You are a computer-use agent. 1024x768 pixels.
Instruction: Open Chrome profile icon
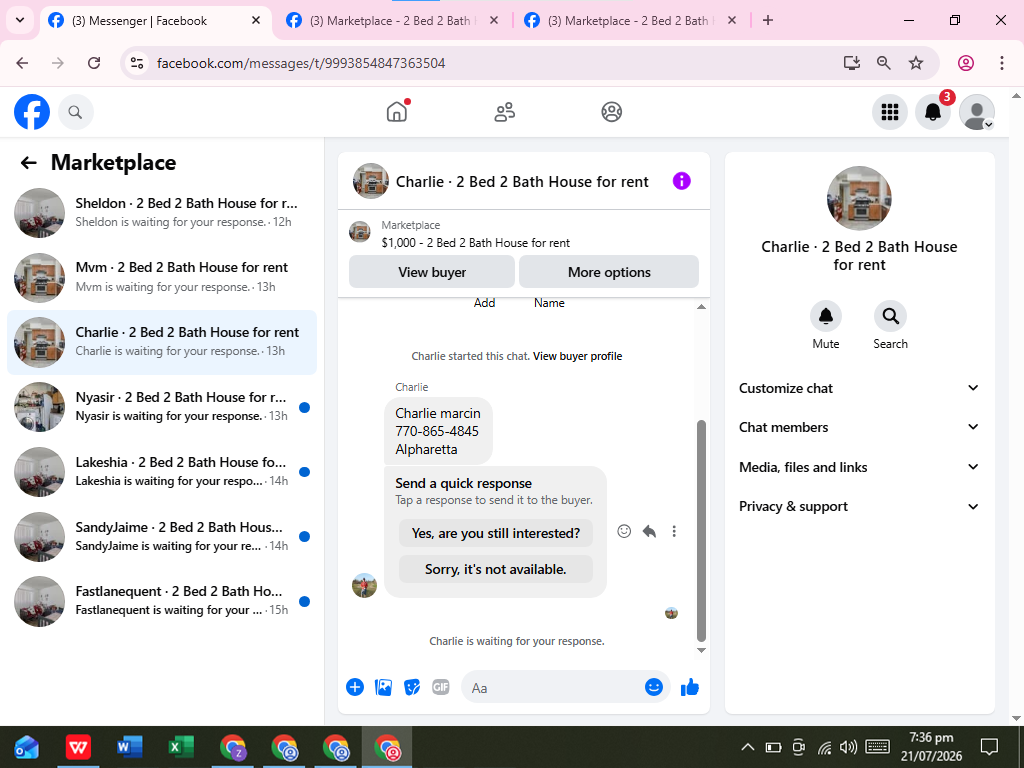966,63
